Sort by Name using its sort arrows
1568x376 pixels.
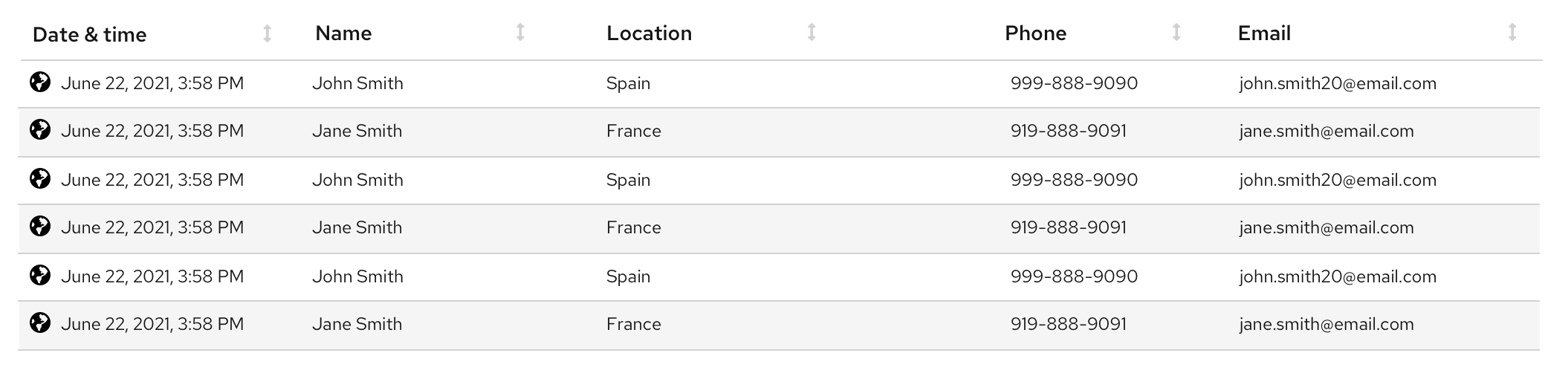click(x=520, y=32)
